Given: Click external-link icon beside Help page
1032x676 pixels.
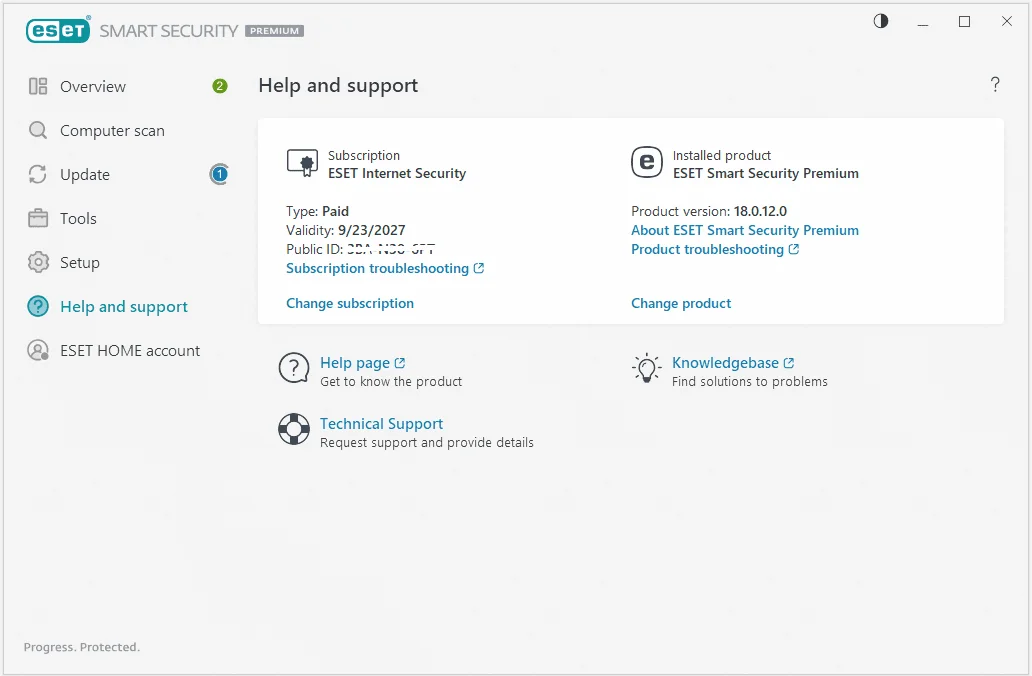Looking at the screenshot, I should click(x=400, y=363).
